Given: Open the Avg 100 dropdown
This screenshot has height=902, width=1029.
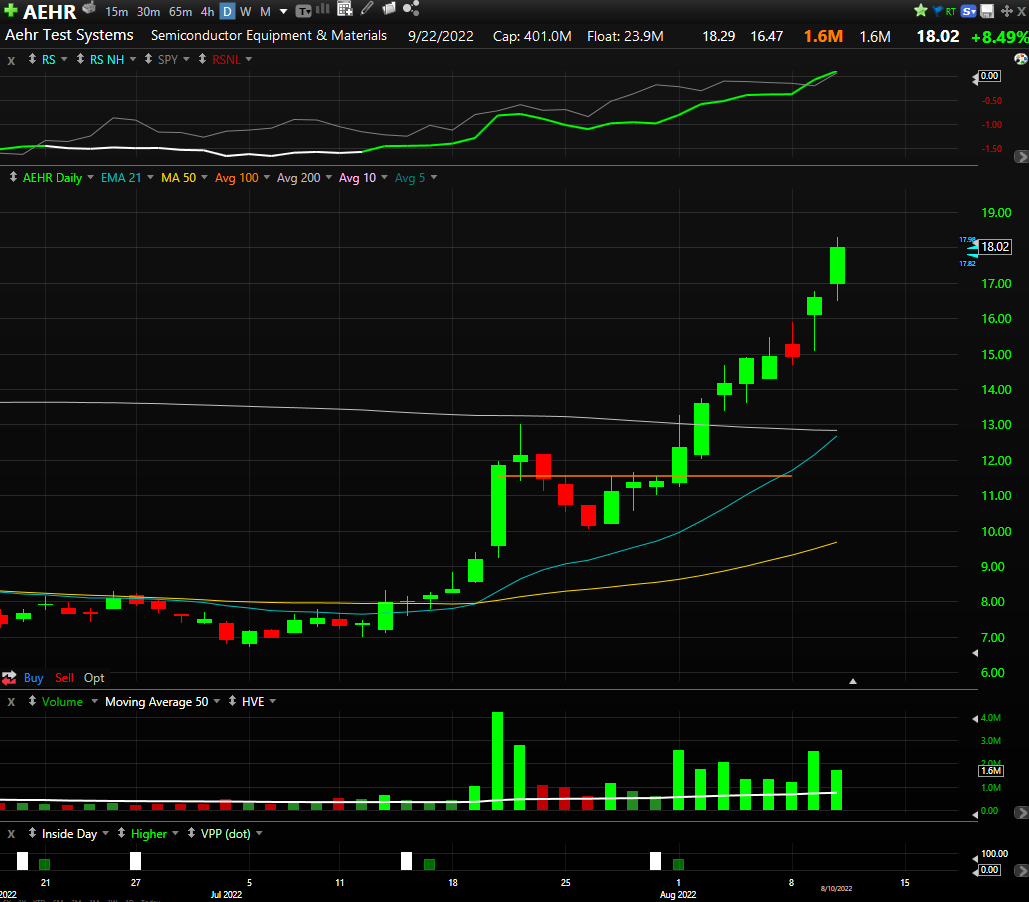Looking at the screenshot, I should 266,177.
